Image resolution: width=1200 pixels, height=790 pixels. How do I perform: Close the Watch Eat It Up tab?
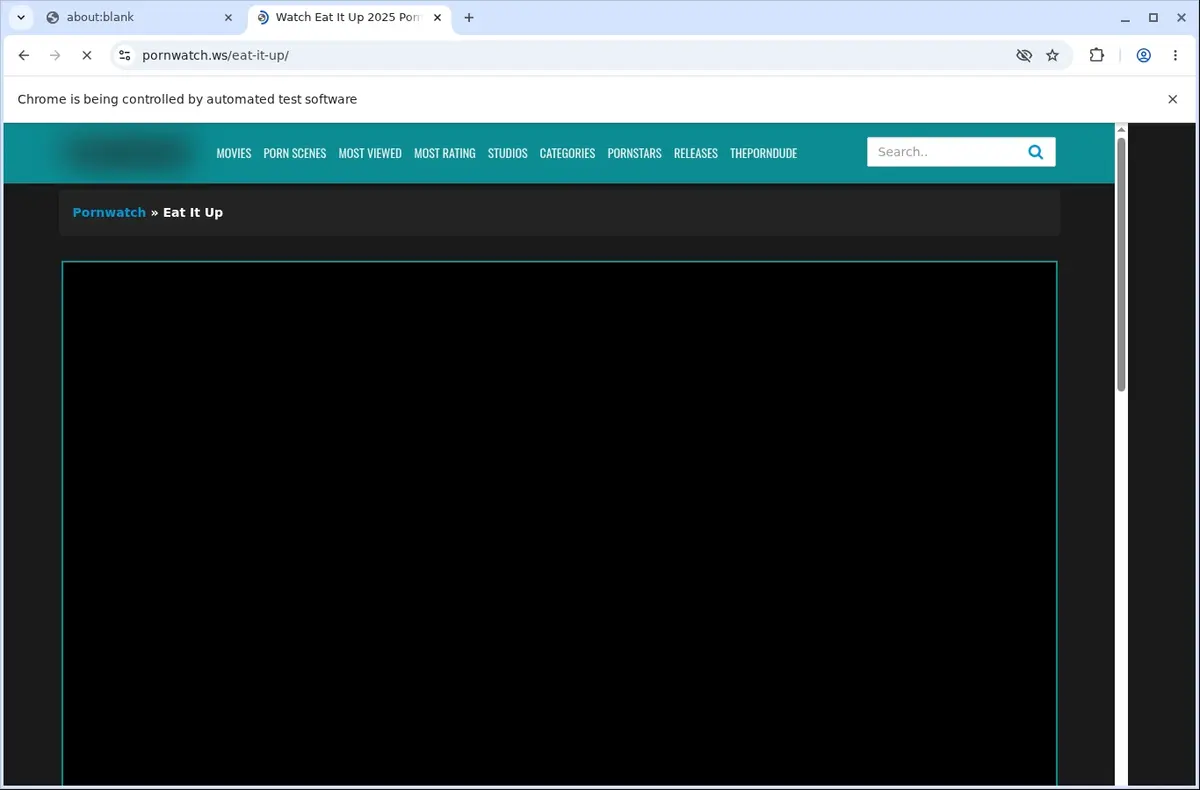(x=435, y=17)
